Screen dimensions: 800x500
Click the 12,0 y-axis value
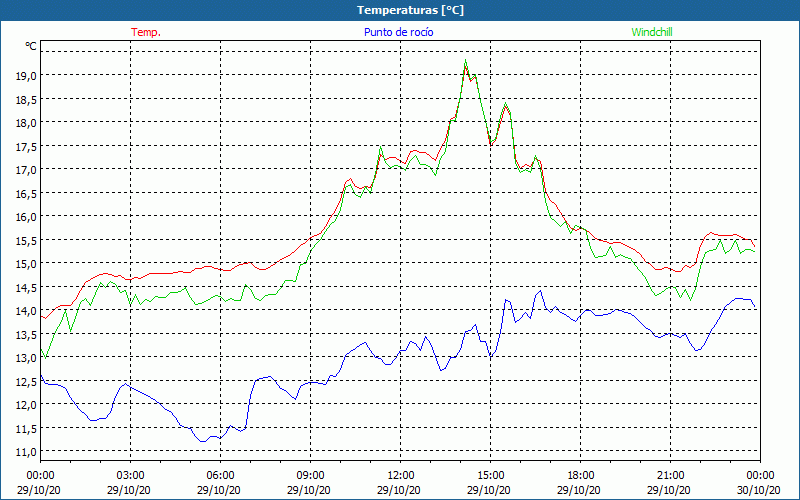tap(26, 404)
